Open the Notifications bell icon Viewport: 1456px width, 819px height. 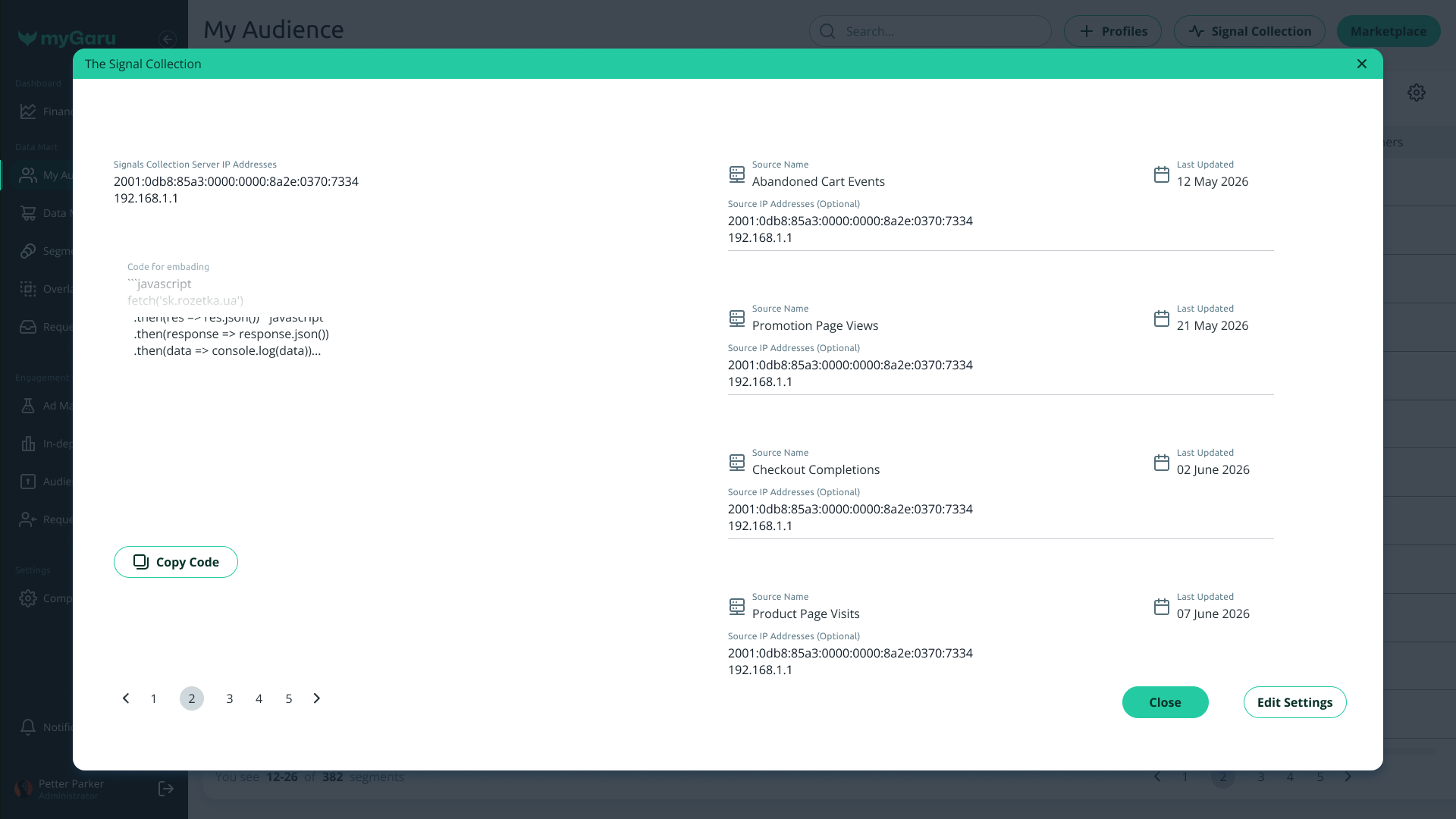28,727
